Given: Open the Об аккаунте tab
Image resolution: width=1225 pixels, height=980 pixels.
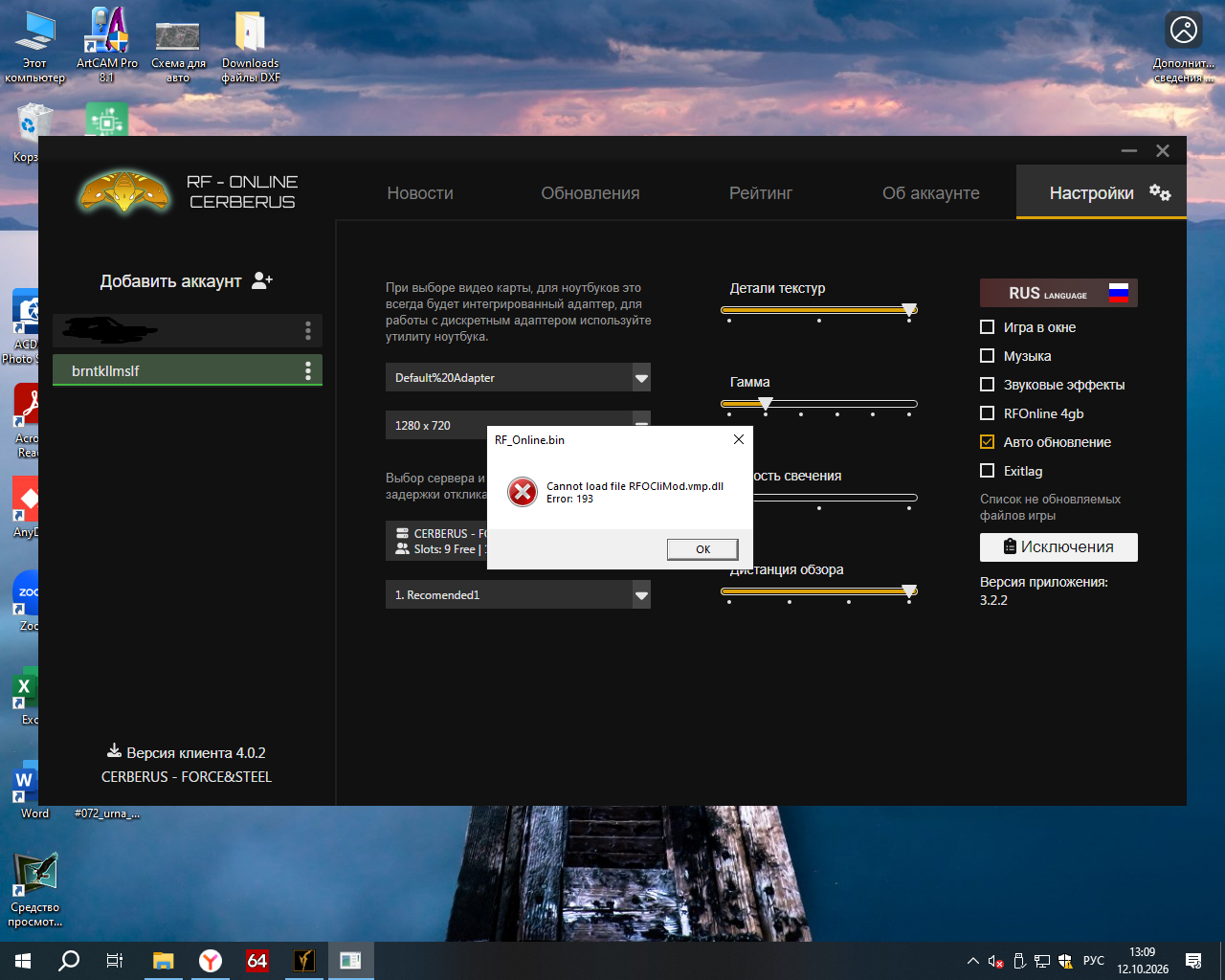Looking at the screenshot, I should [x=931, y=192].
